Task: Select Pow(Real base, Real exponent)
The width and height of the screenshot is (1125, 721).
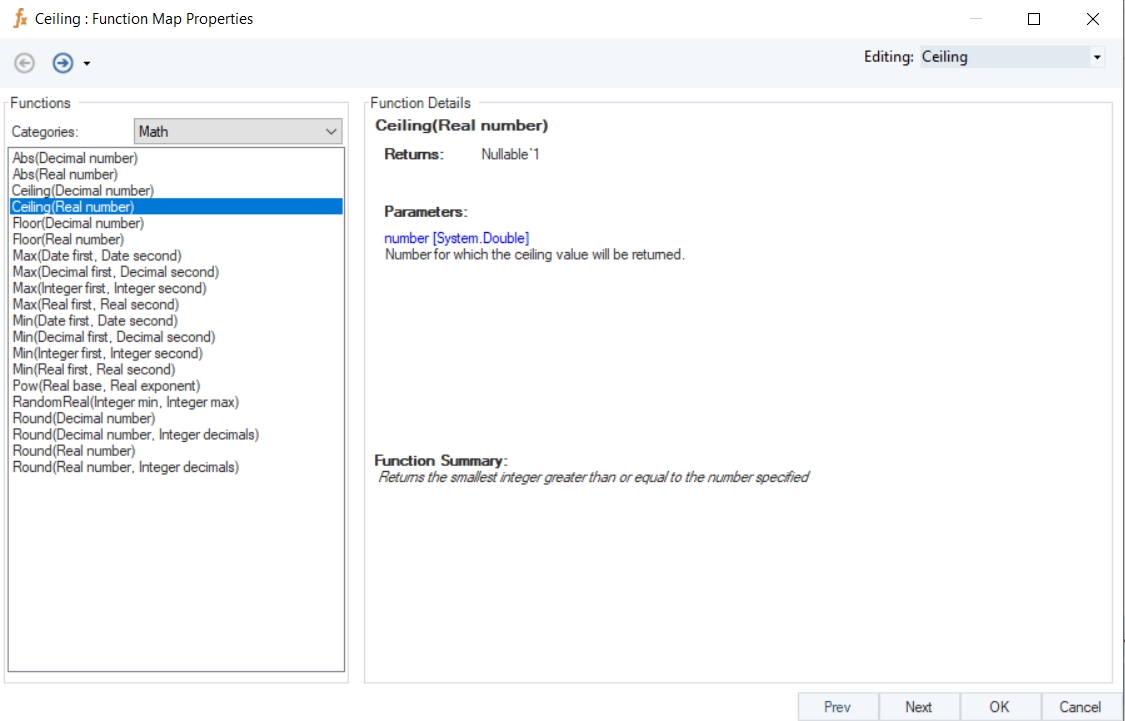Action: [x=106, y=386]
